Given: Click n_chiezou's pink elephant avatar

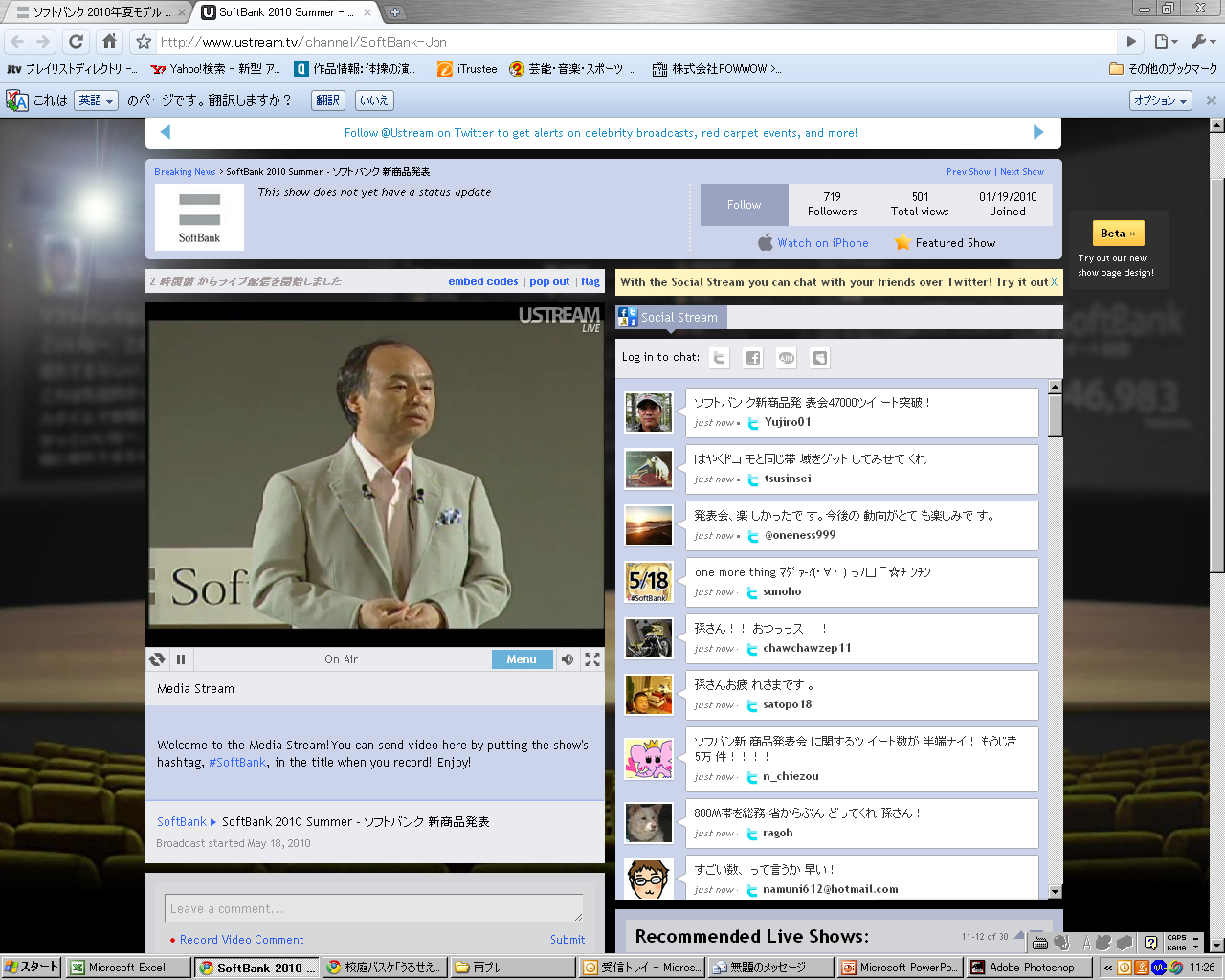Looking at the screenshot, I should (x=649, y=759).
